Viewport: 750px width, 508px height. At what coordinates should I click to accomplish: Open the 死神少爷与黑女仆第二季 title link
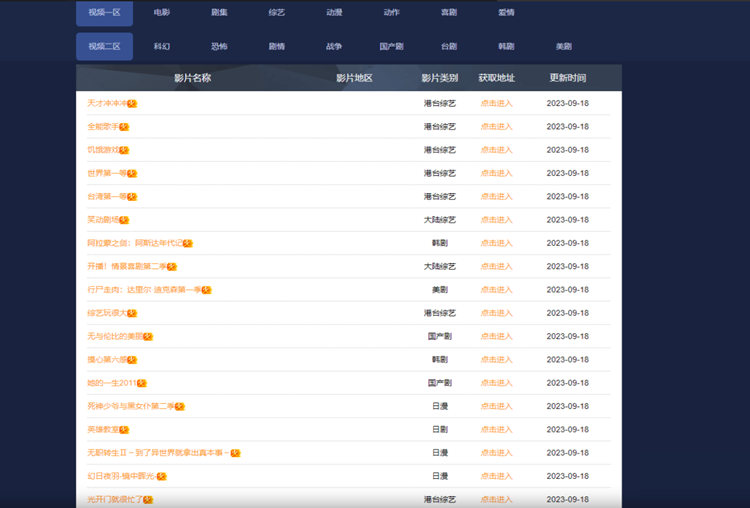130,406
